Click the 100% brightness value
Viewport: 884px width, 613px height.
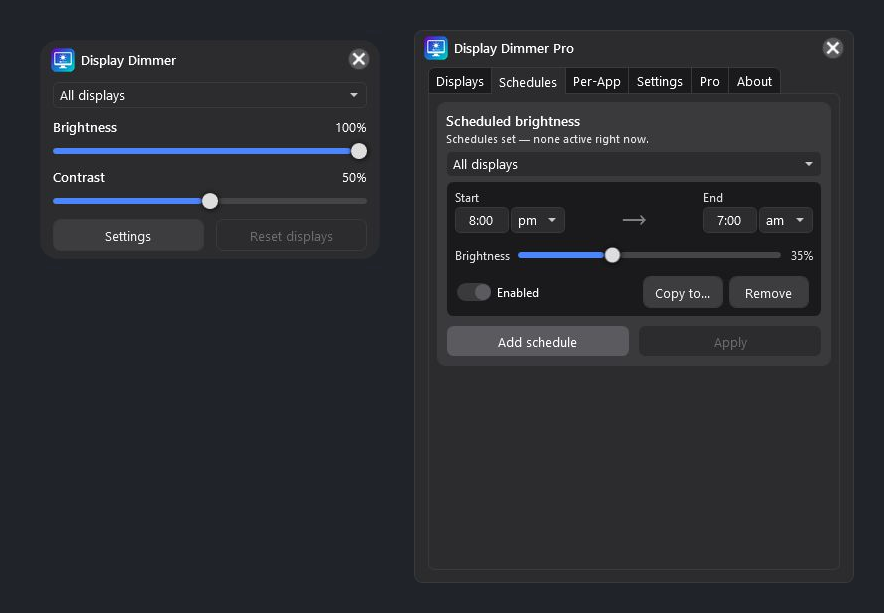tap(351, 128)
